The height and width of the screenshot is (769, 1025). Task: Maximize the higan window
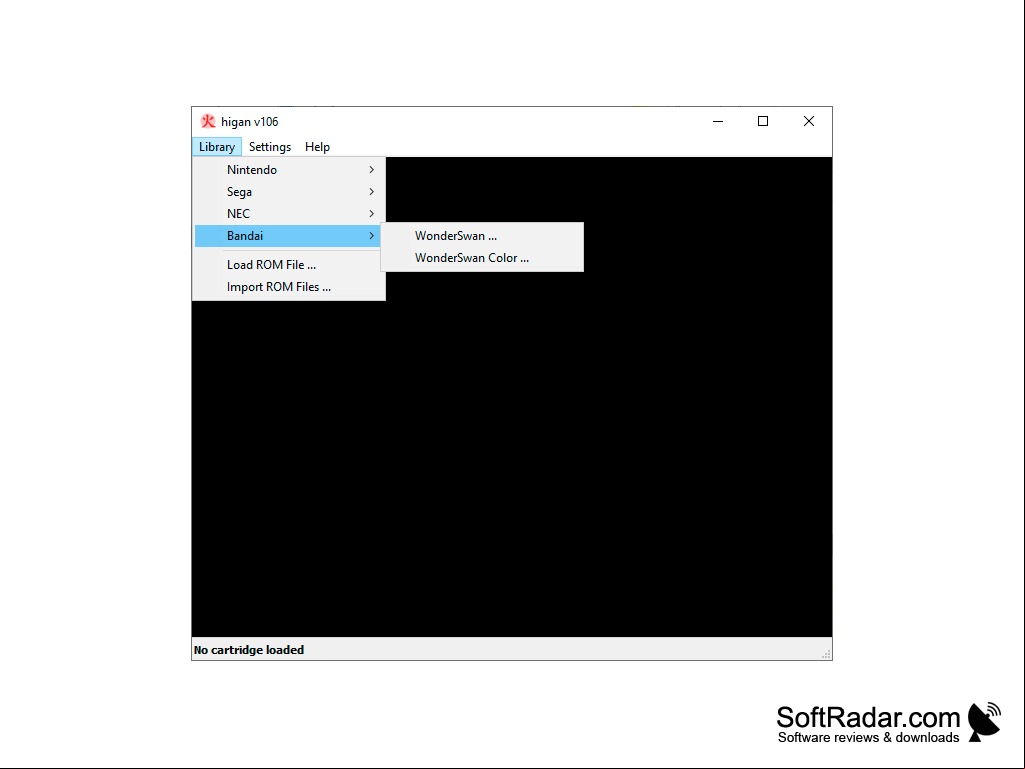pyautogui.click(x=763, y=122)
